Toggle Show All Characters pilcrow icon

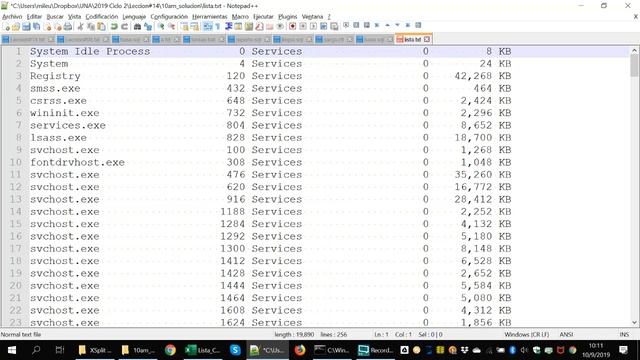[218, 27]
